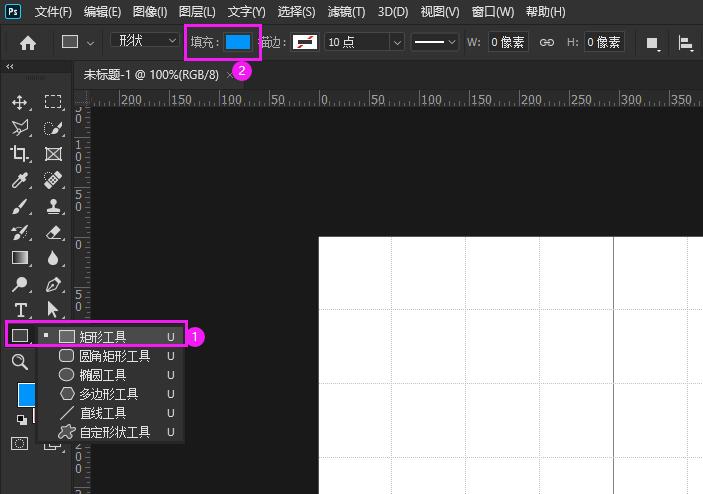
Task: Select the Crop tool
Action: [20, 154]
